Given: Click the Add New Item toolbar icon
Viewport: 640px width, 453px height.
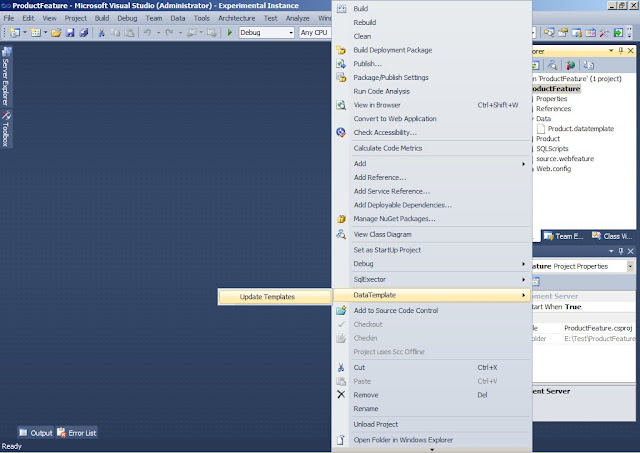Looking at the screenshot, I should click(x=36, y=33).
